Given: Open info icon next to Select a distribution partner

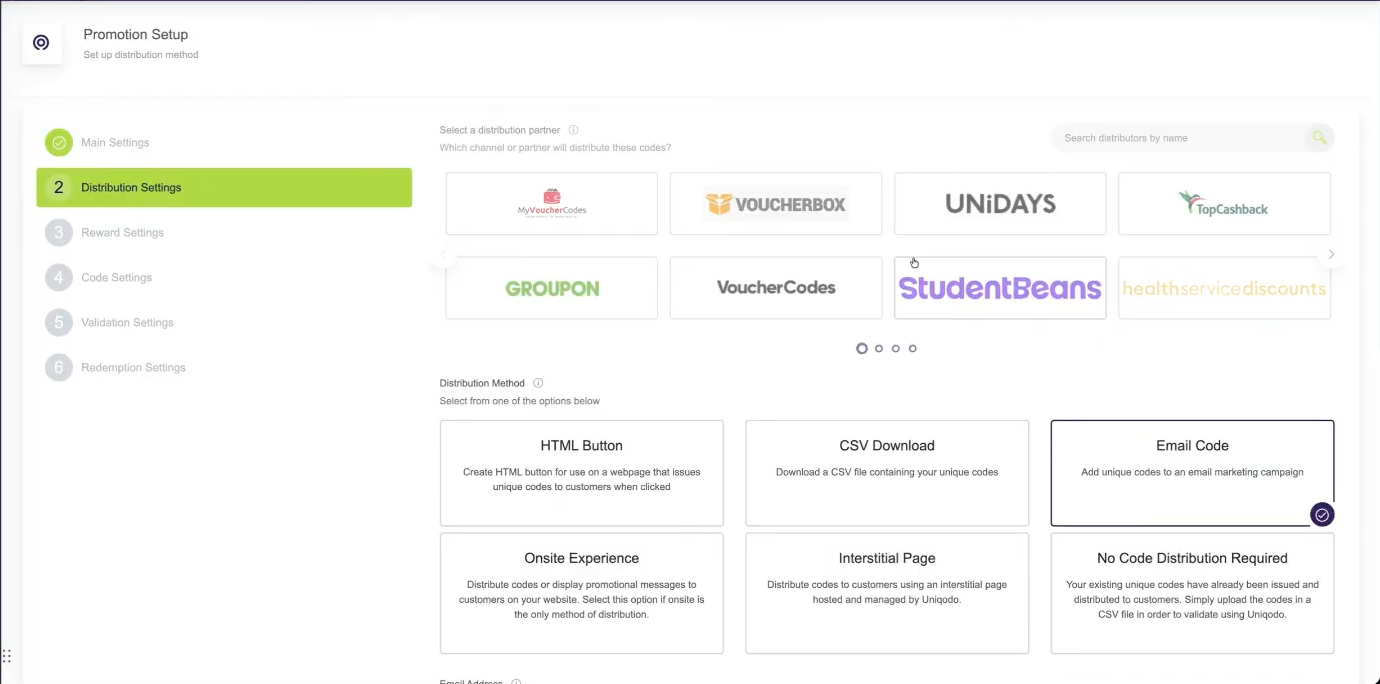Looking at the screenshot, I should 574,130.
